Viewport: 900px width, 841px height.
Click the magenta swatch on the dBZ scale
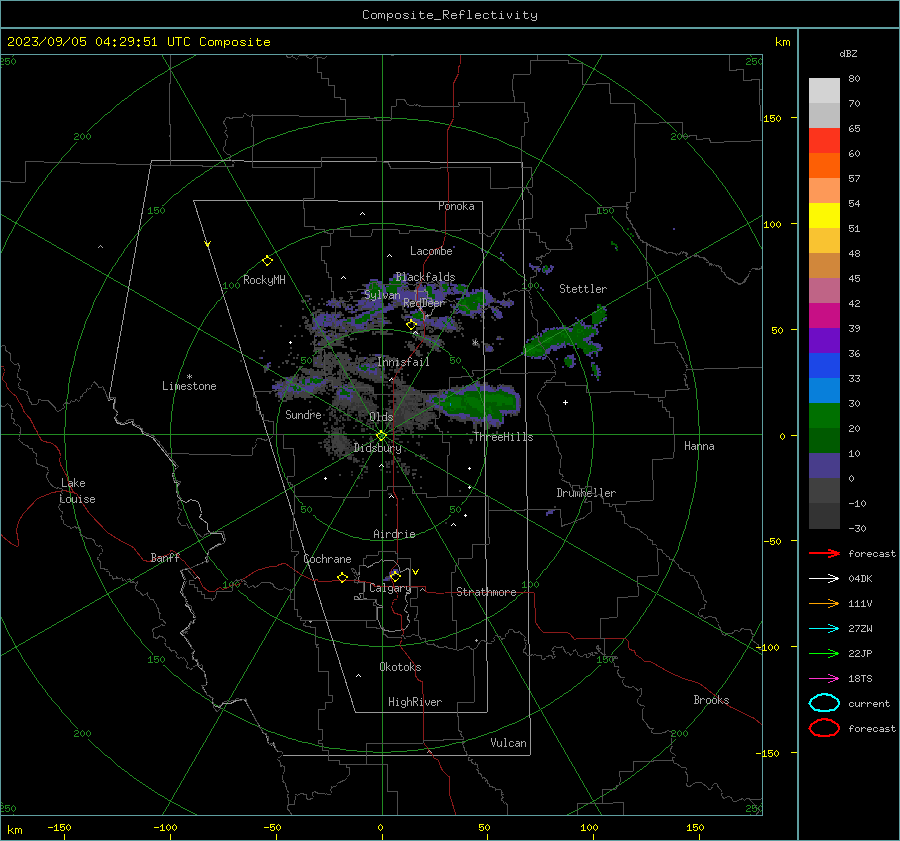click(824, 316)
